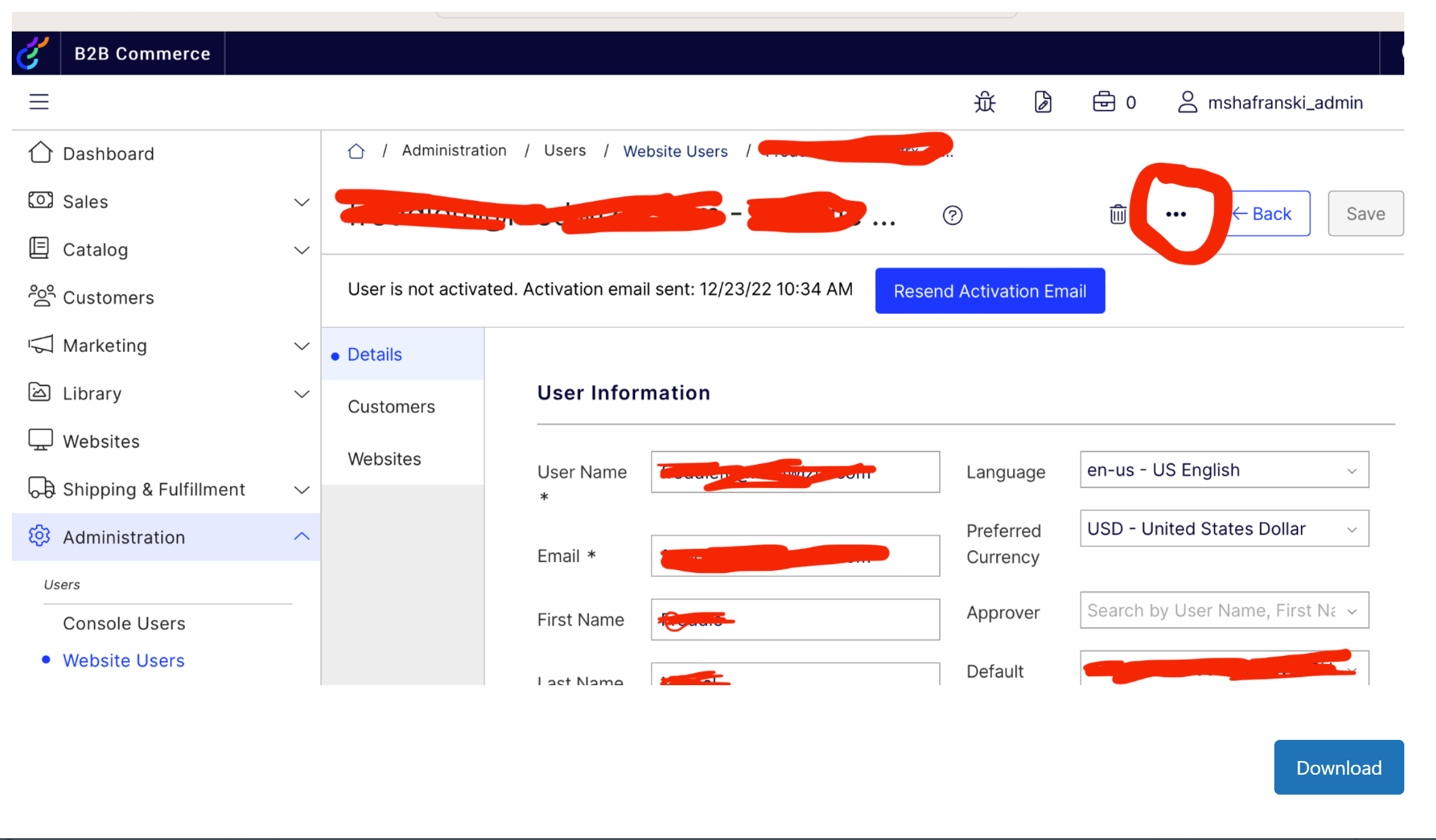The image size is (1436, 840).
Task: Expand the Marketing menu chevron
Action: coord(302,346)
